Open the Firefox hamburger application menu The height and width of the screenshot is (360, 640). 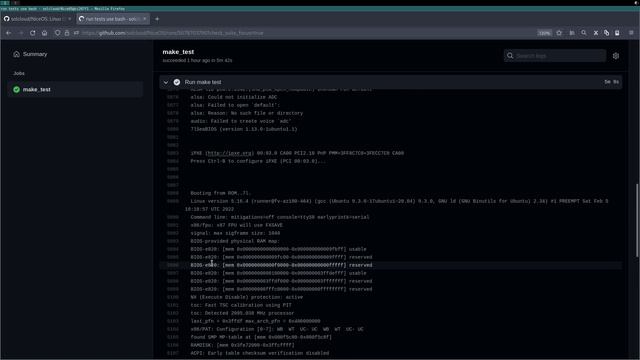click(x=631, y=33)
